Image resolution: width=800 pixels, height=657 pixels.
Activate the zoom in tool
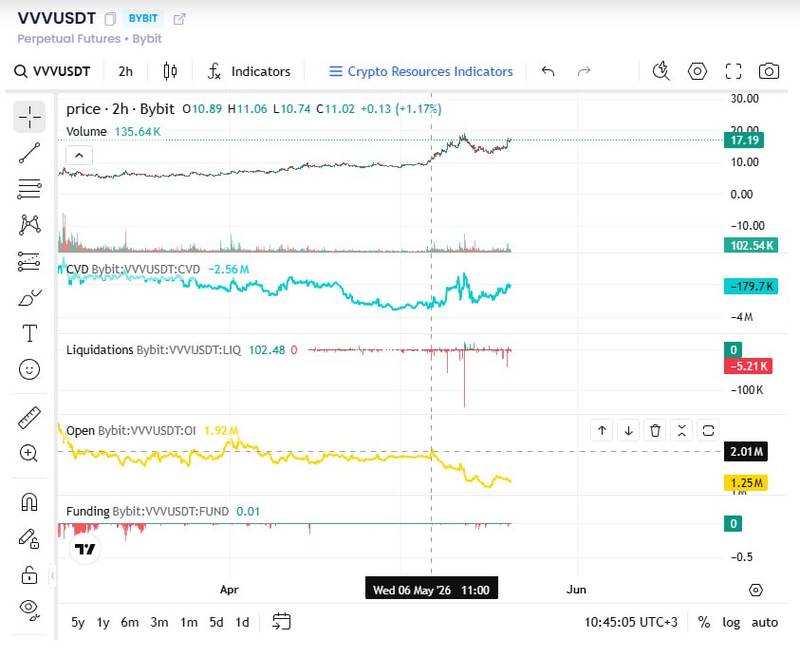click(x=29, y=452)
